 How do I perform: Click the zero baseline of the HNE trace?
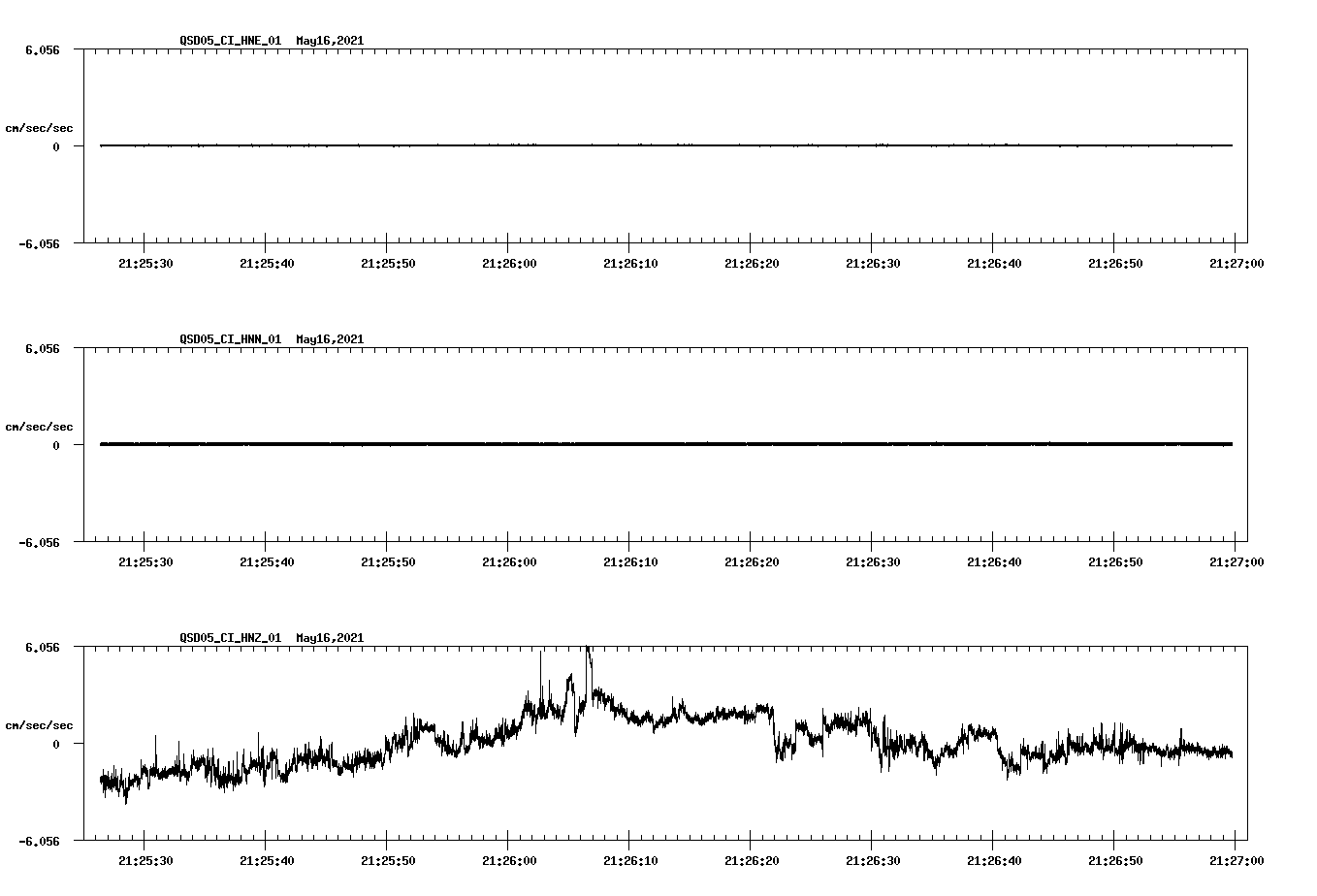(x=582, y=144)
